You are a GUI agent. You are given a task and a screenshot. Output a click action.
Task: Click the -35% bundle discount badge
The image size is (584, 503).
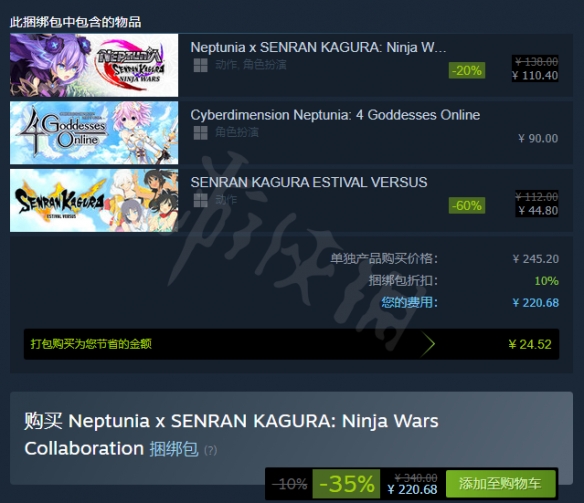click(x=346, y=484)
